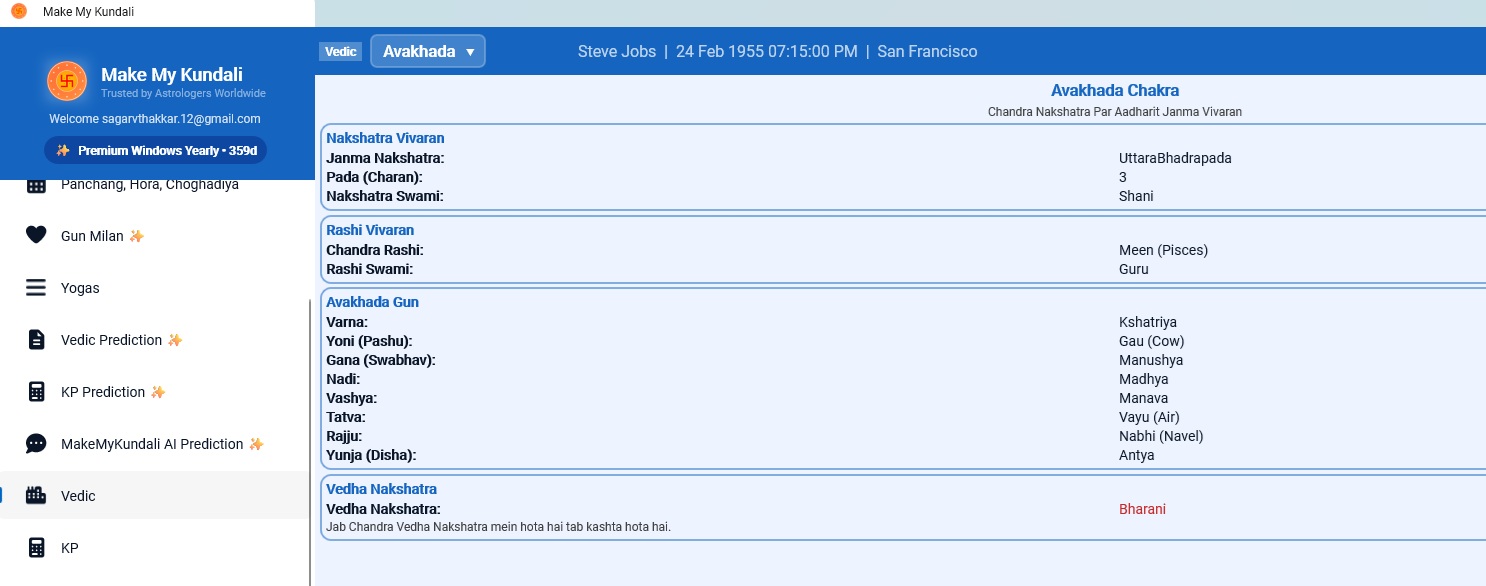1486x586 pixels.
Task: Click the sidebar vertical scrollbar
Action: [311, 440]
